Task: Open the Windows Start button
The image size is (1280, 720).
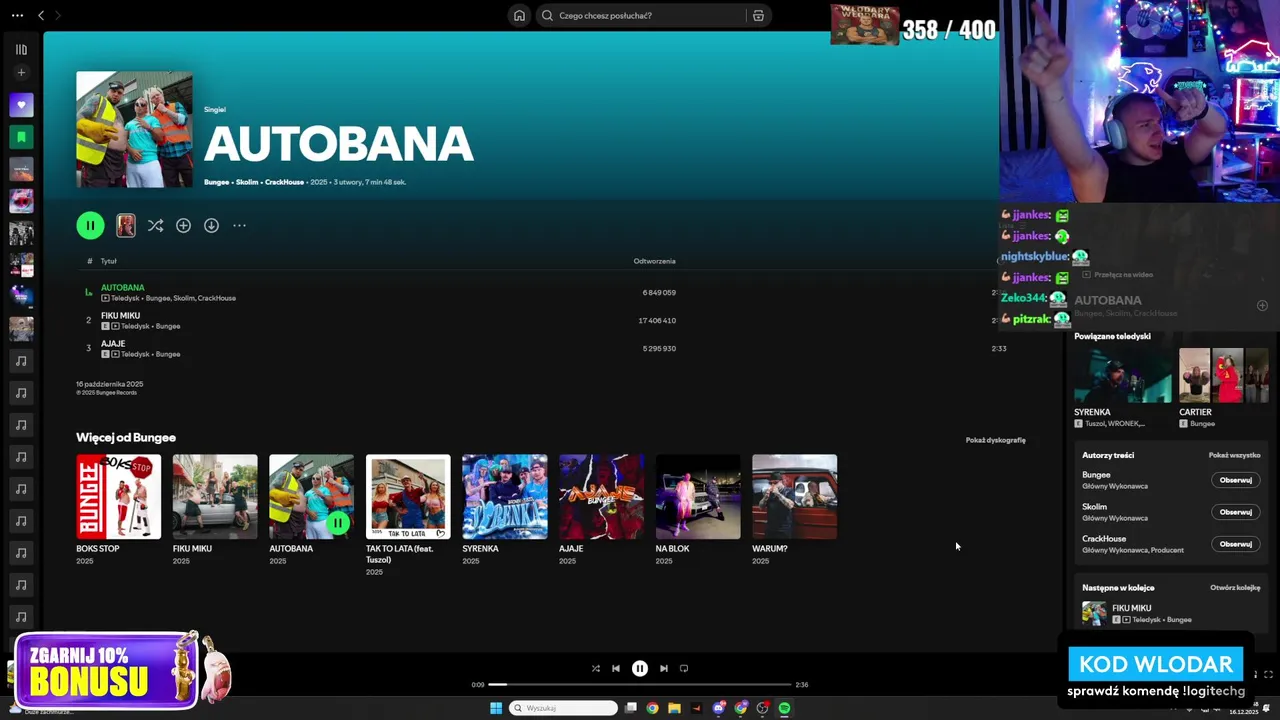Action: (x=496, y=708)
